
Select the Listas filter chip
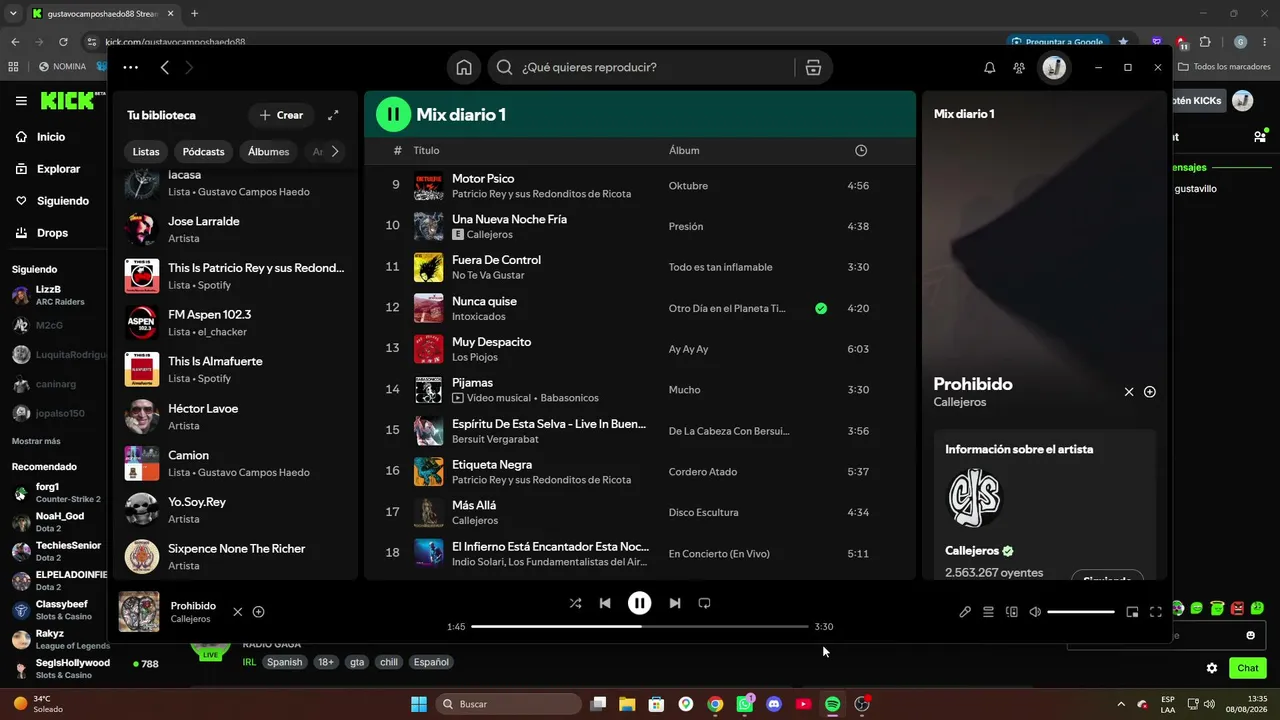146,152
